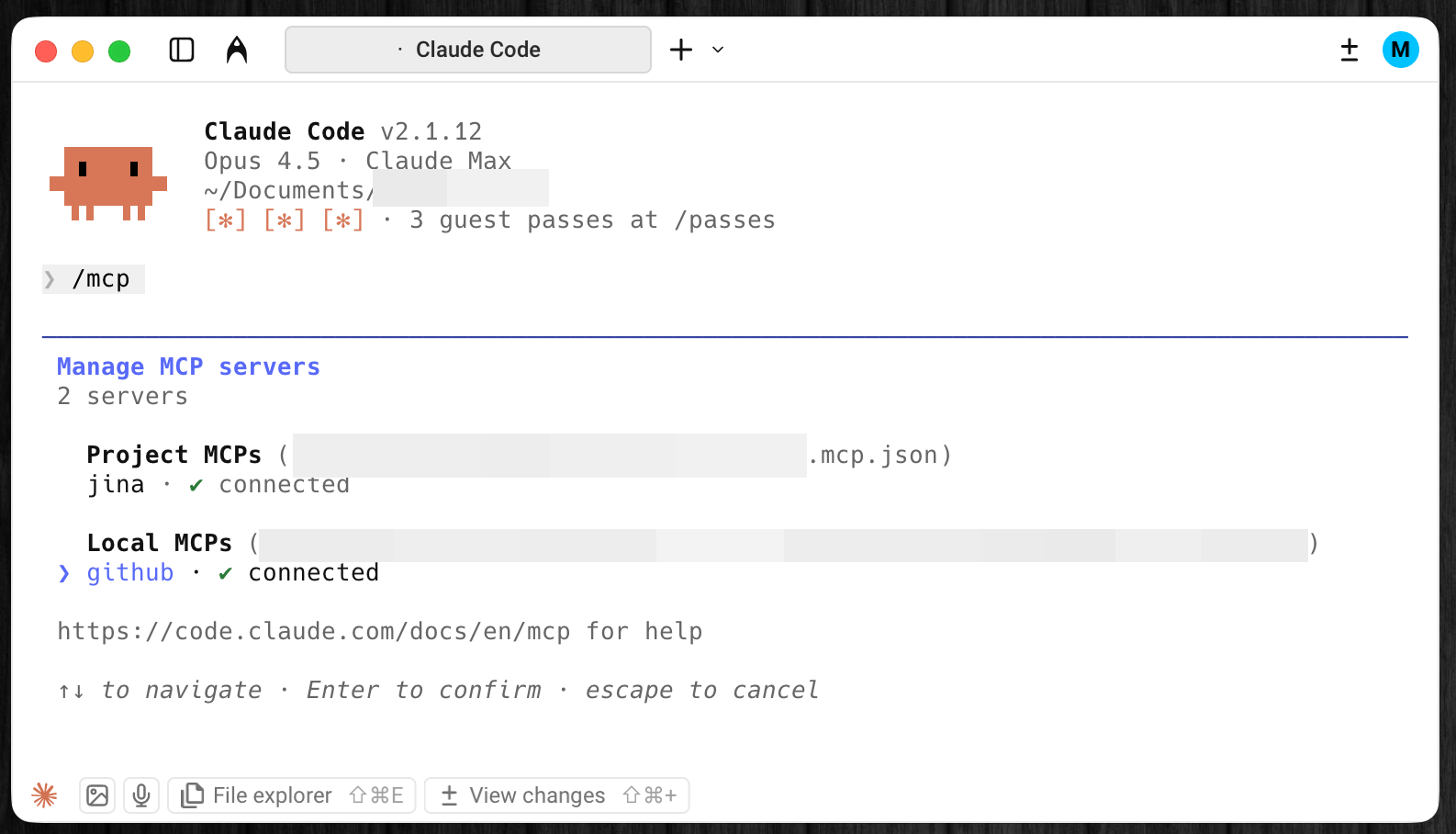
Task: Select the github MCP server entry
Action: click(130, 572)
